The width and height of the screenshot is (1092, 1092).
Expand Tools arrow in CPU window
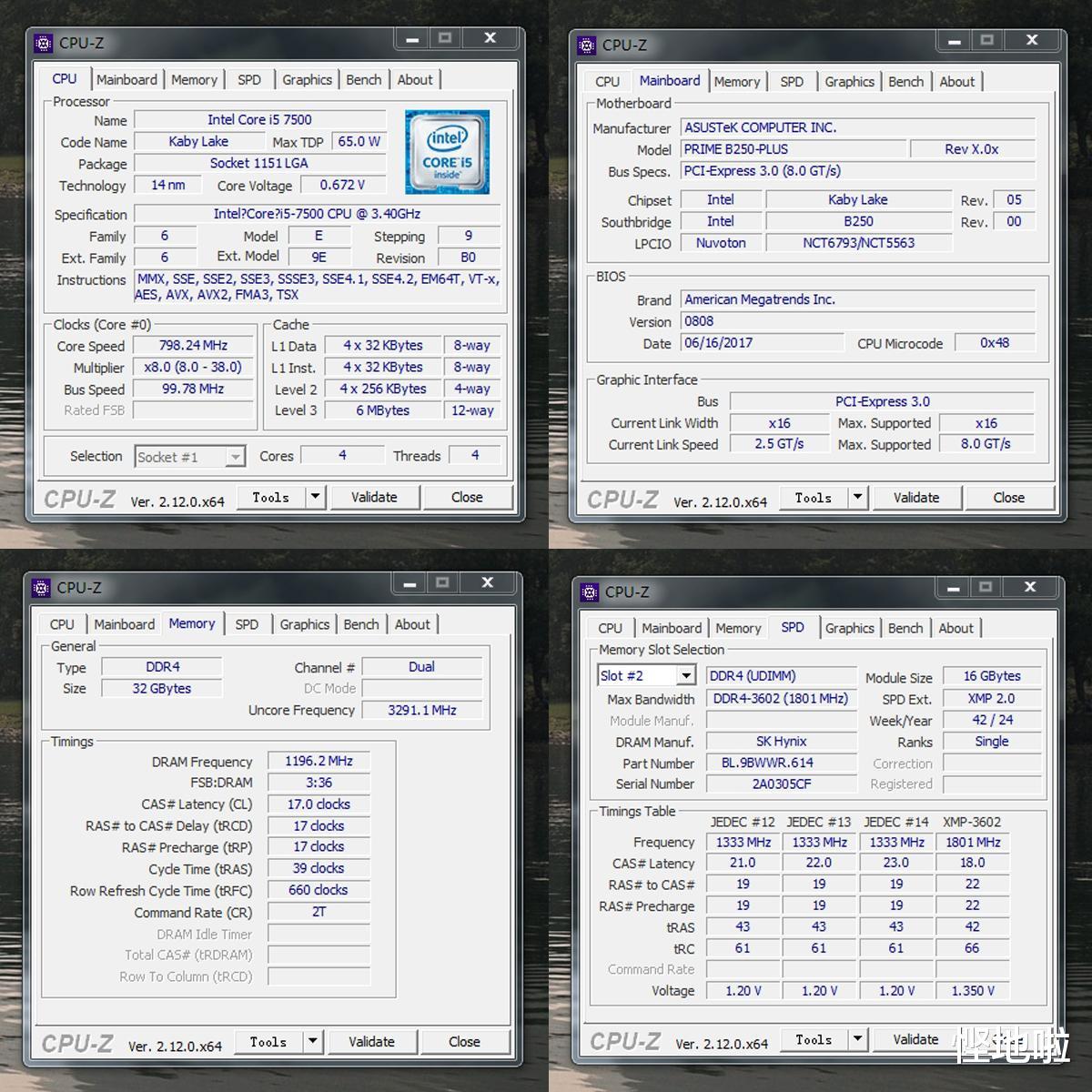[x=315, y=497]
